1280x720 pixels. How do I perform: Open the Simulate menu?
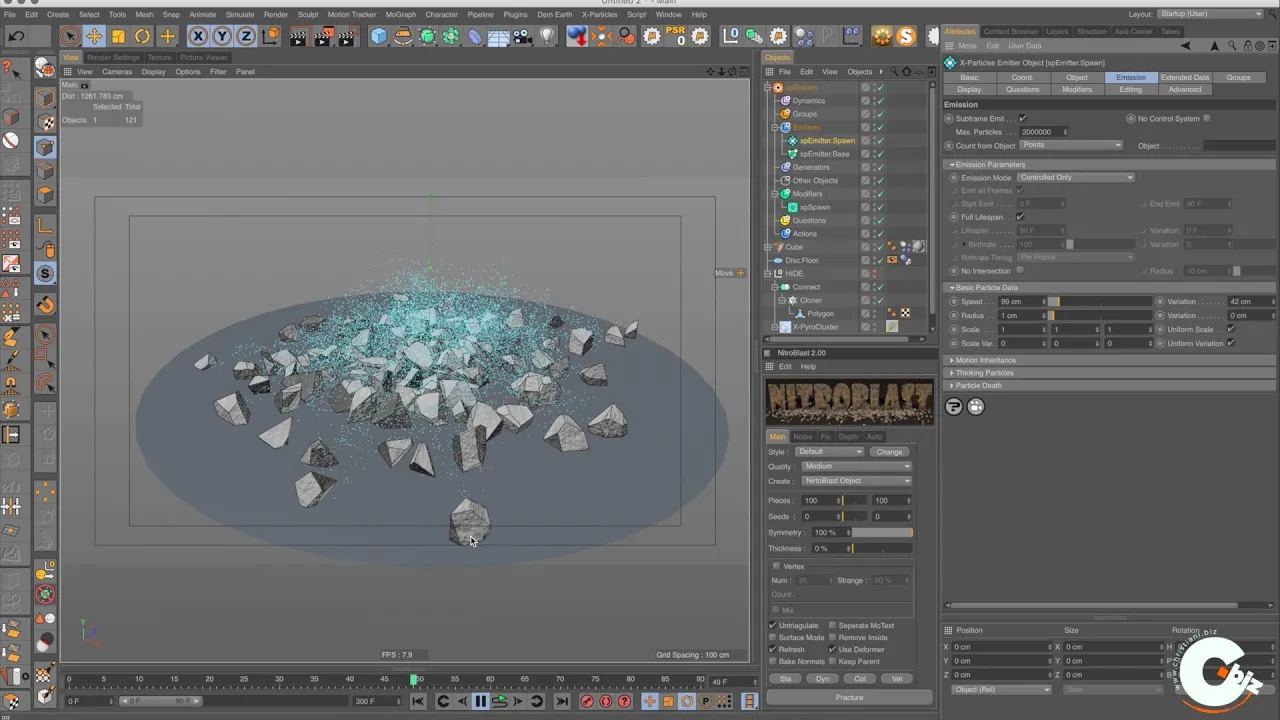pos(240,14)
